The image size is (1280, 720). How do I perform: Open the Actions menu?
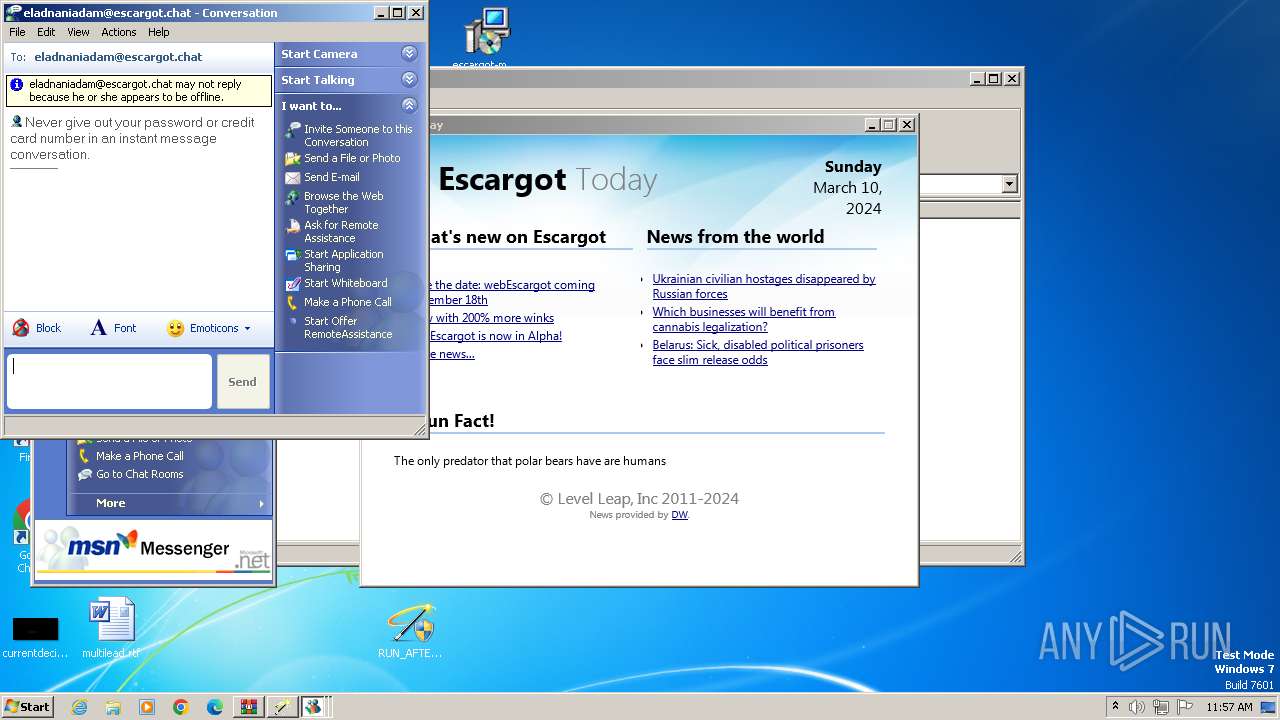pyautogui.click(x=119, y=32)
